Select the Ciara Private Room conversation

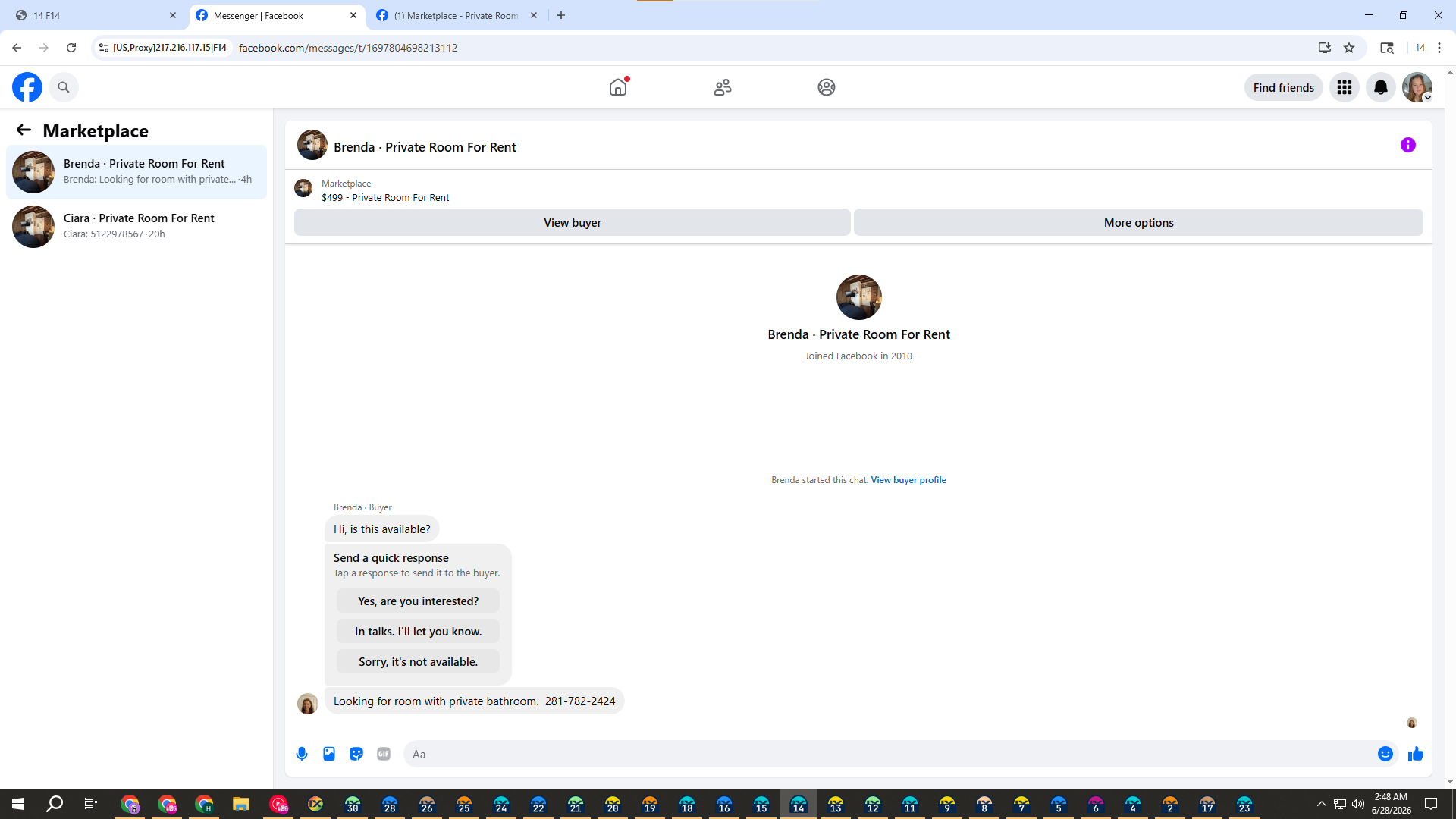coord(136,227)
